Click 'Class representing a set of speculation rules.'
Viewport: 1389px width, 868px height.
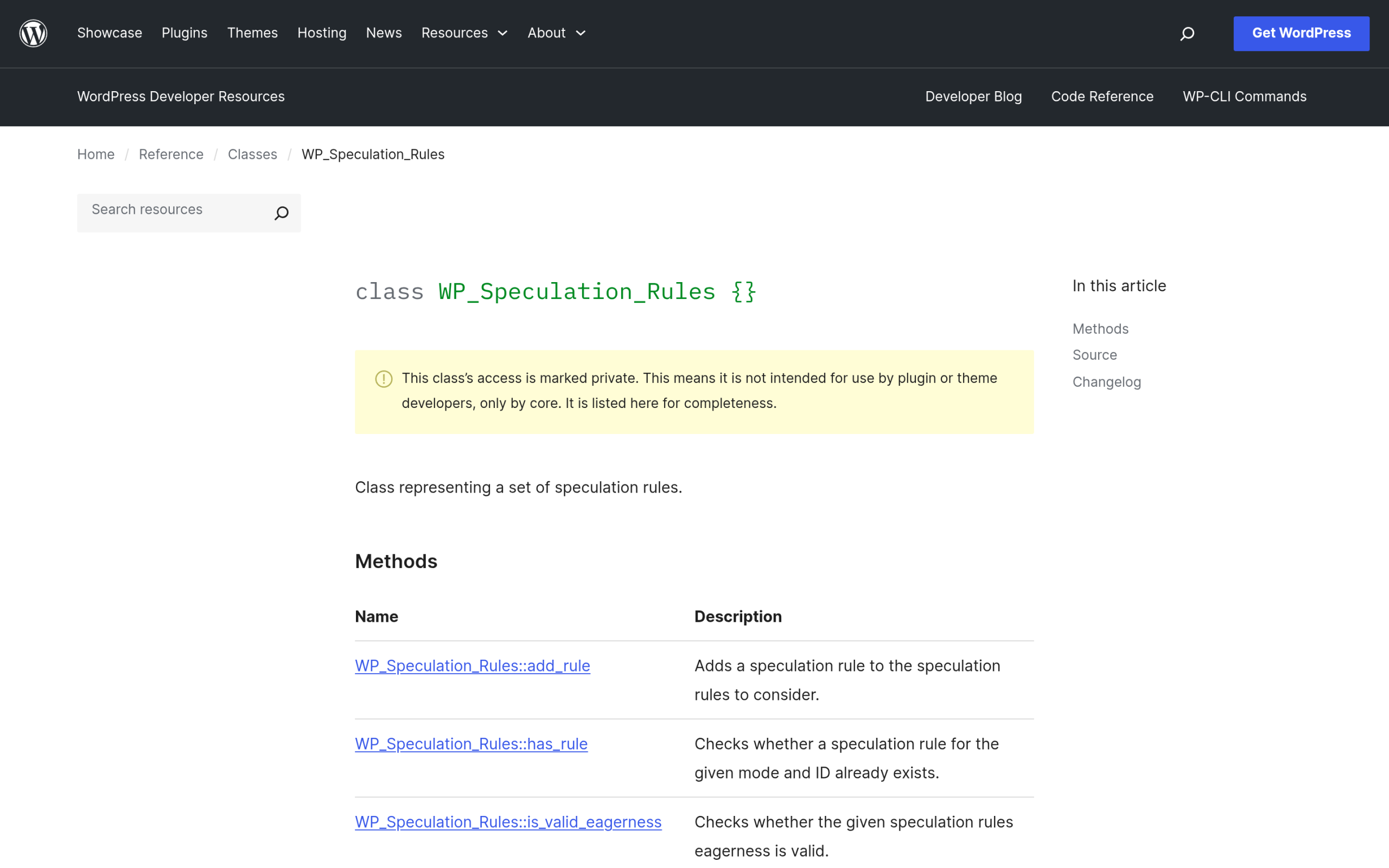518,487
